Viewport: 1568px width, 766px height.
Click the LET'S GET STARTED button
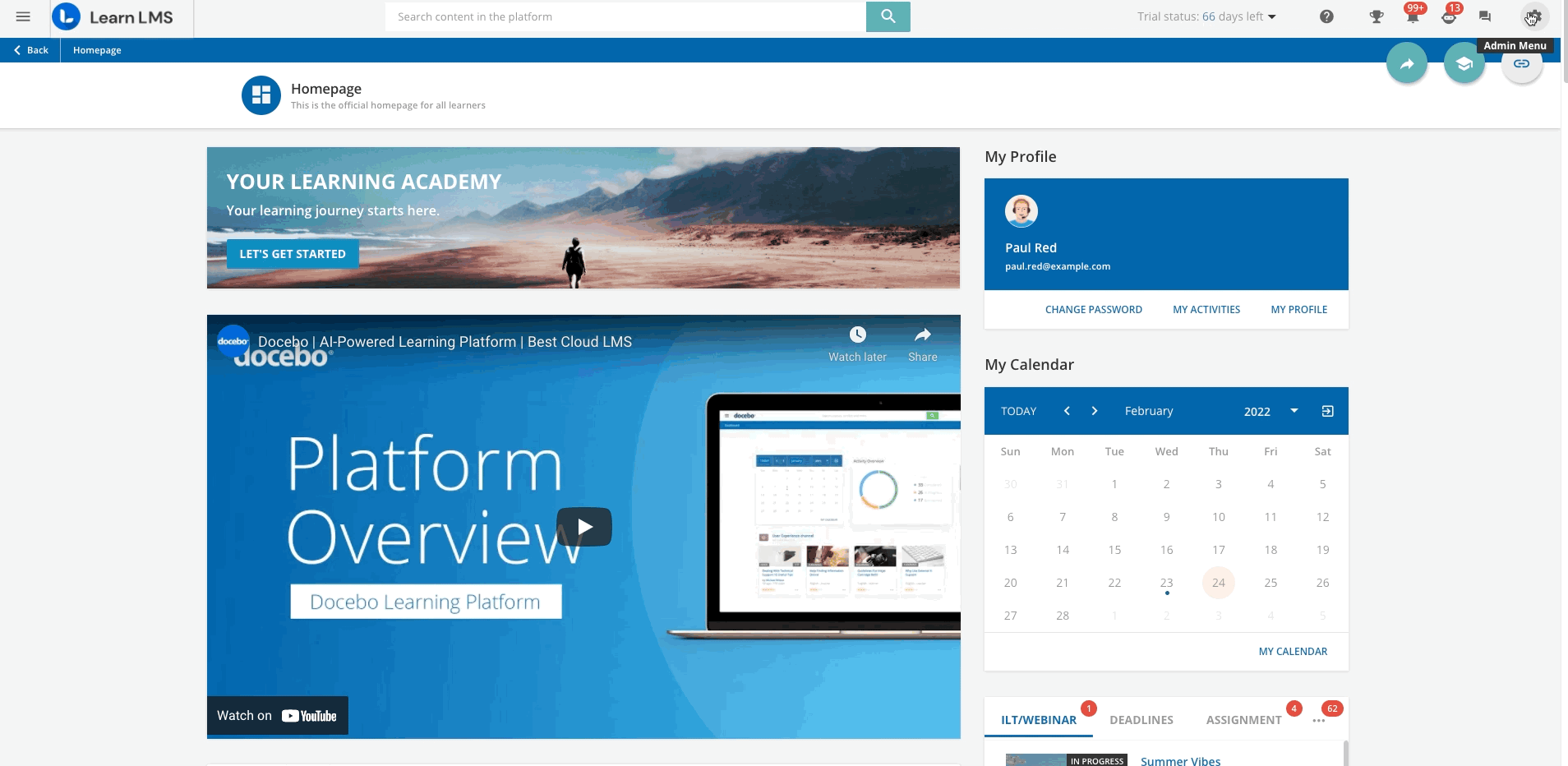293,254
